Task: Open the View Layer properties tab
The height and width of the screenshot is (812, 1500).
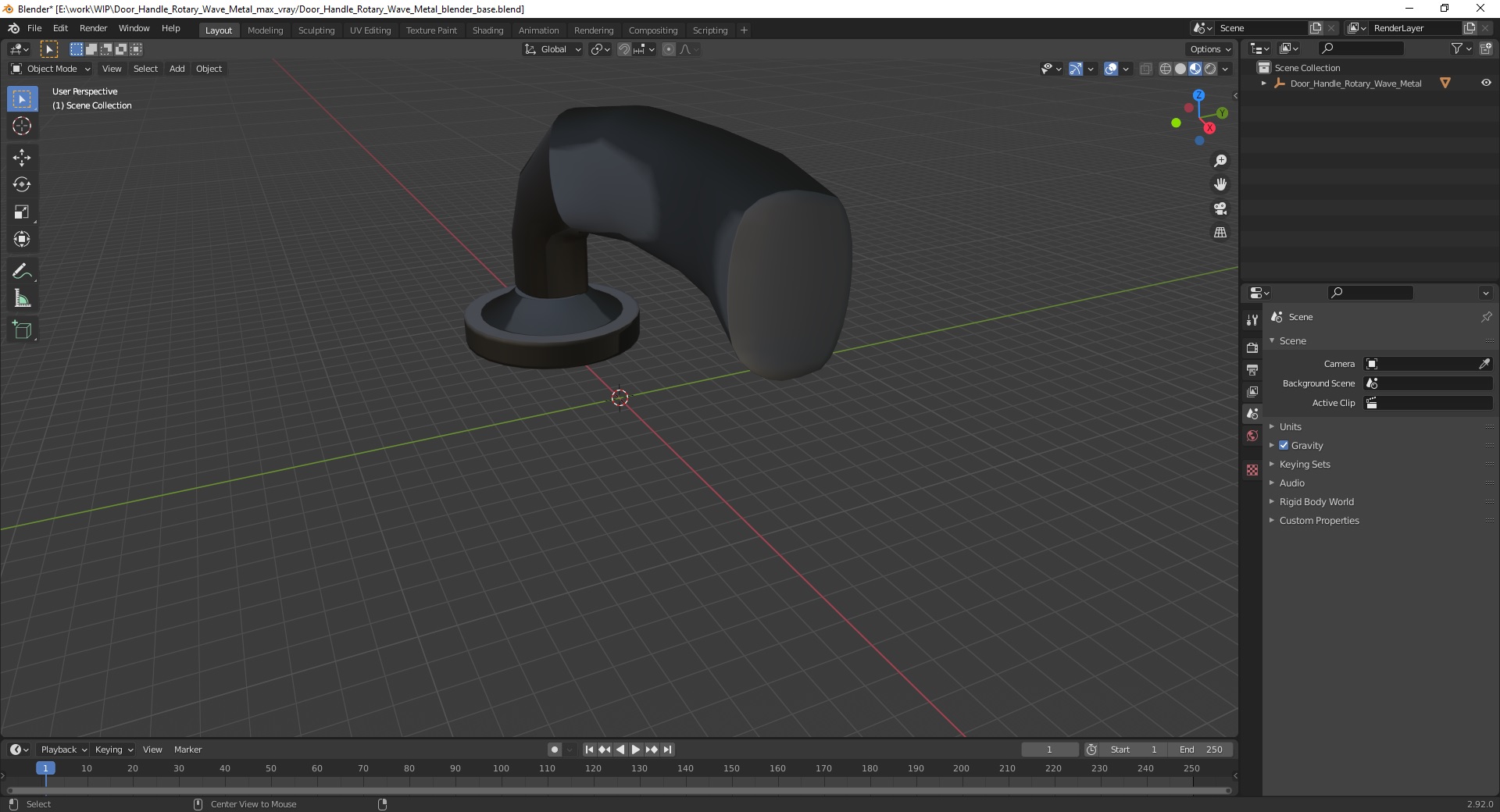Action: (x=1252, y=391)
